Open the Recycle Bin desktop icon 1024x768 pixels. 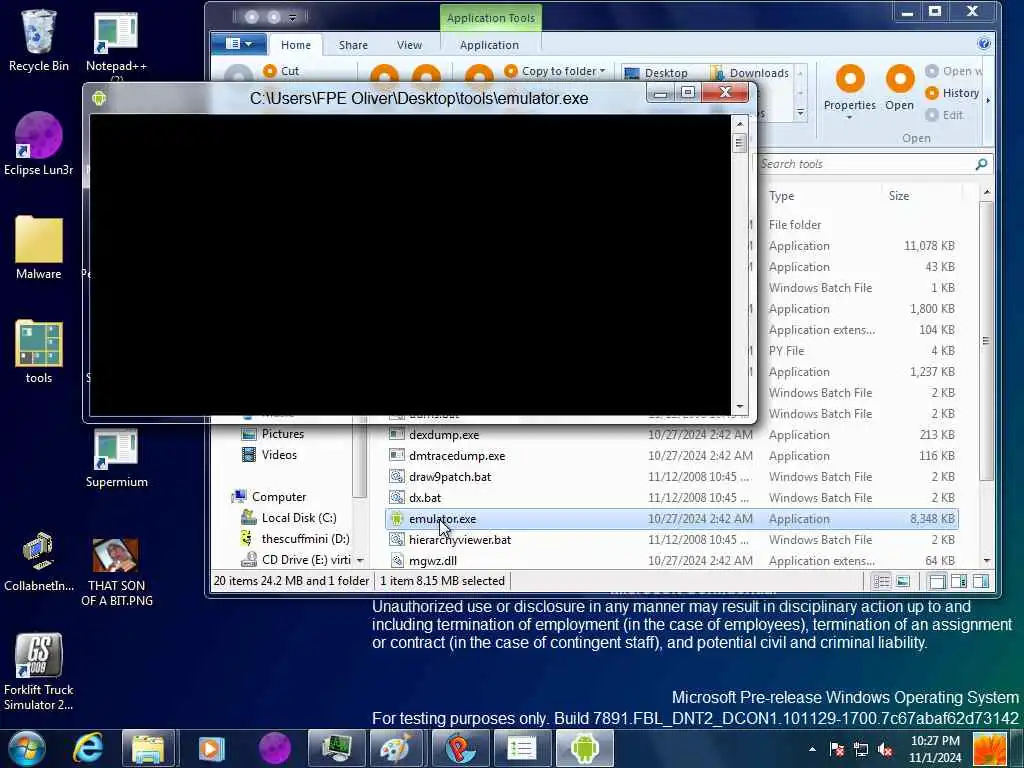point(39,40)
